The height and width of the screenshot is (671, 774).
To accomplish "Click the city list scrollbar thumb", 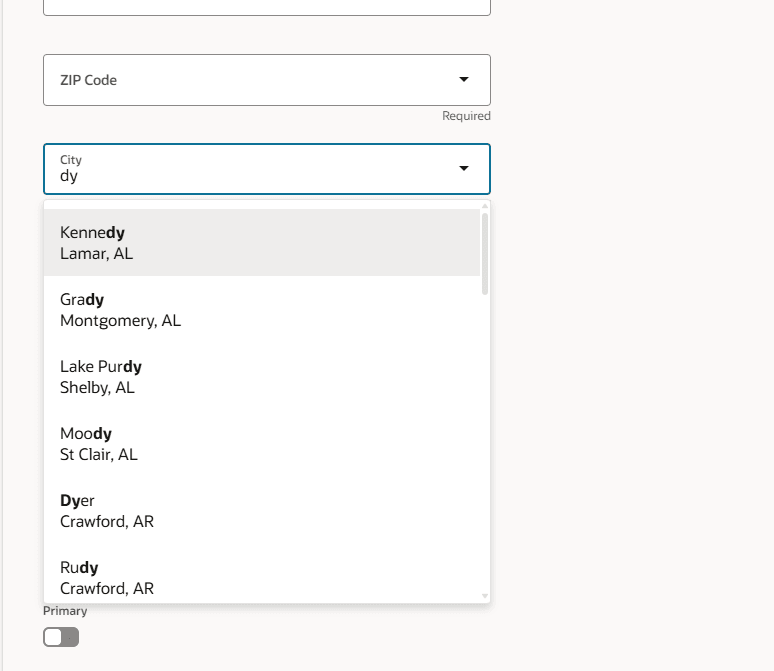I will (485, 252).
